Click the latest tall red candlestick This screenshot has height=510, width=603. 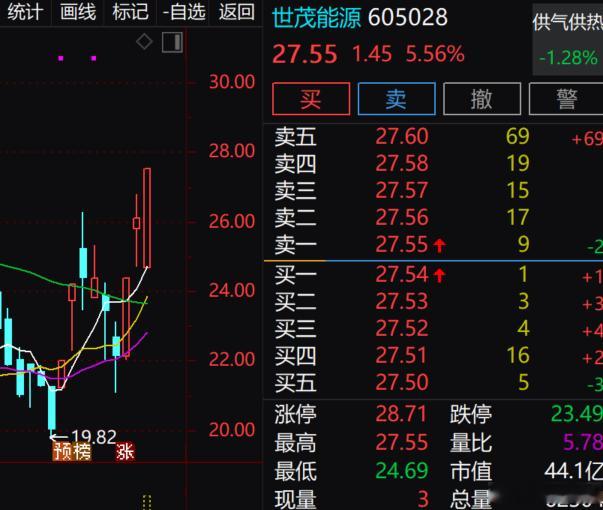pyautogui.click(x=147, y=218)
